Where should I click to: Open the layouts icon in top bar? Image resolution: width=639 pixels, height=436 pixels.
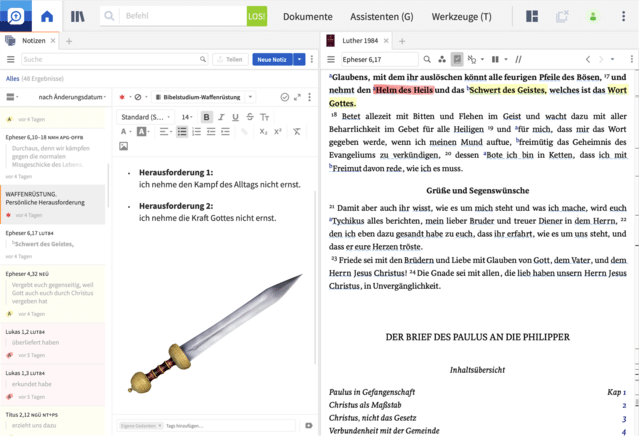532,16
